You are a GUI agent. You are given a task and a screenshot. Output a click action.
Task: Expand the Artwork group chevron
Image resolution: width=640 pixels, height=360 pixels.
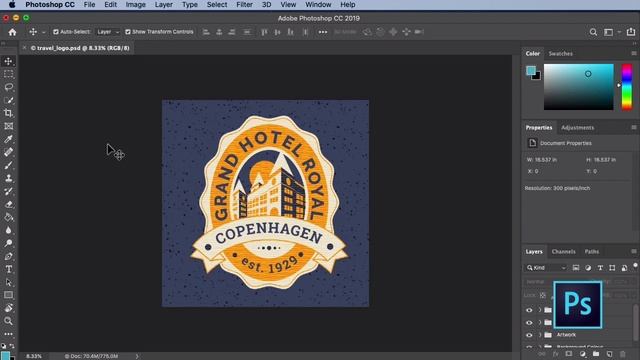pyautogui.click(x=540, y=335)
